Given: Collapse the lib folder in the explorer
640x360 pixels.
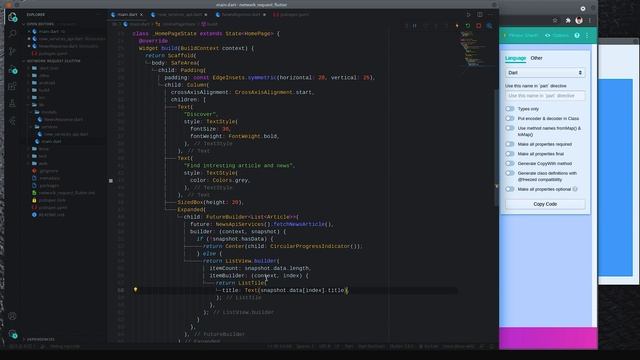Looking at the screenshot, I should pos(41,104).
